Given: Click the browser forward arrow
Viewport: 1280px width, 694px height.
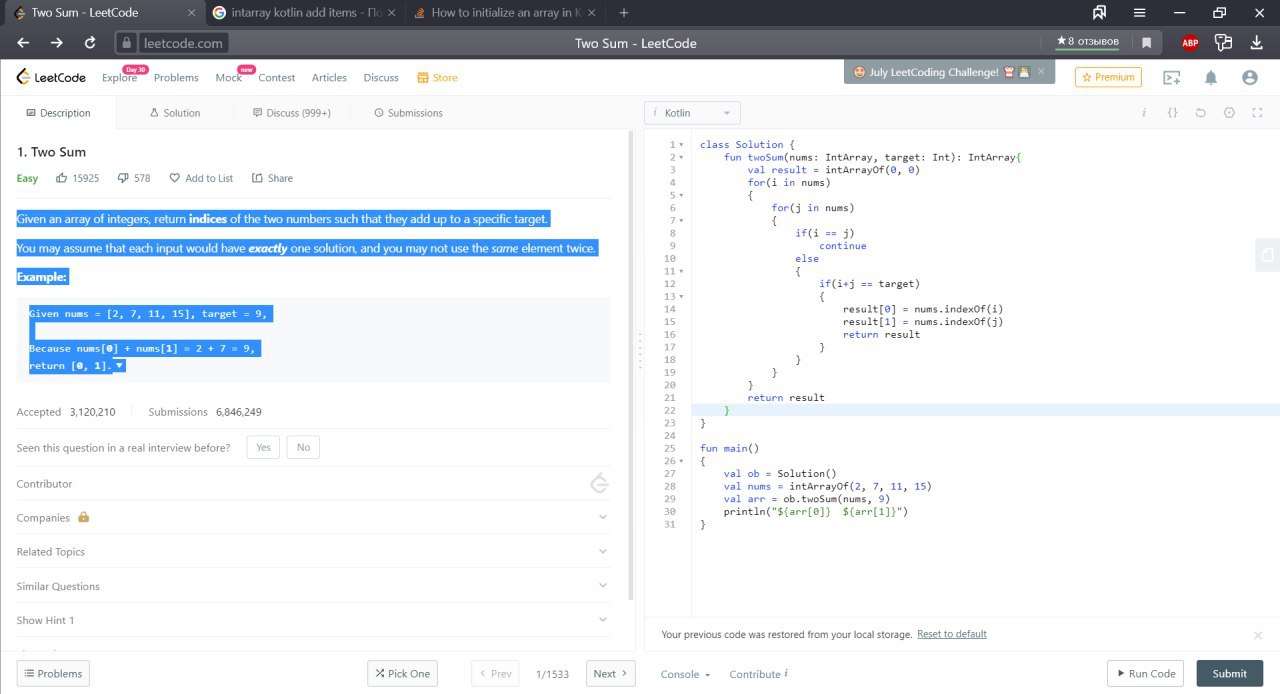Looking at the screenshot, I should pyautogui.click(x=56, y=43).
